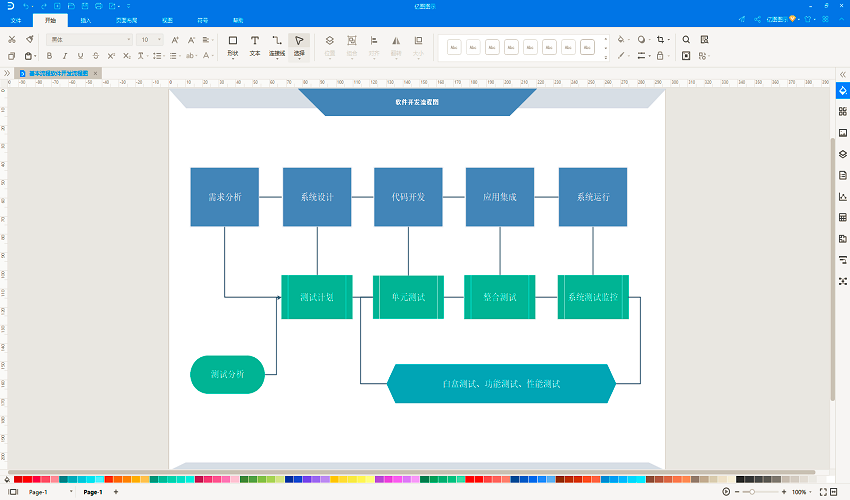Click the 选择 pointer tool

pos(299,45)
